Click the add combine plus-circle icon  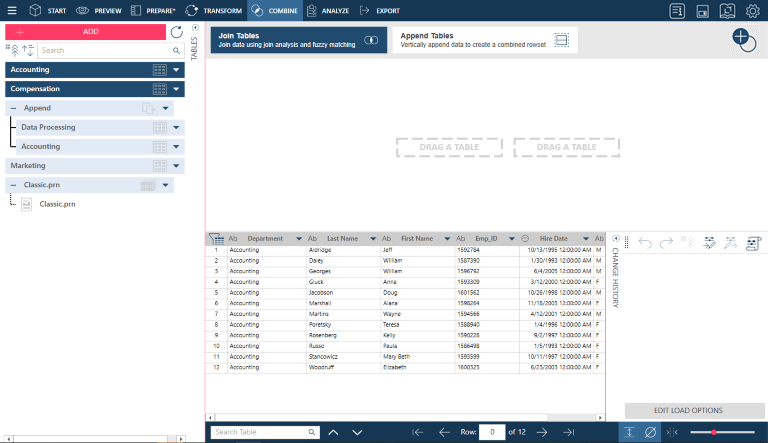click(744, 40)
